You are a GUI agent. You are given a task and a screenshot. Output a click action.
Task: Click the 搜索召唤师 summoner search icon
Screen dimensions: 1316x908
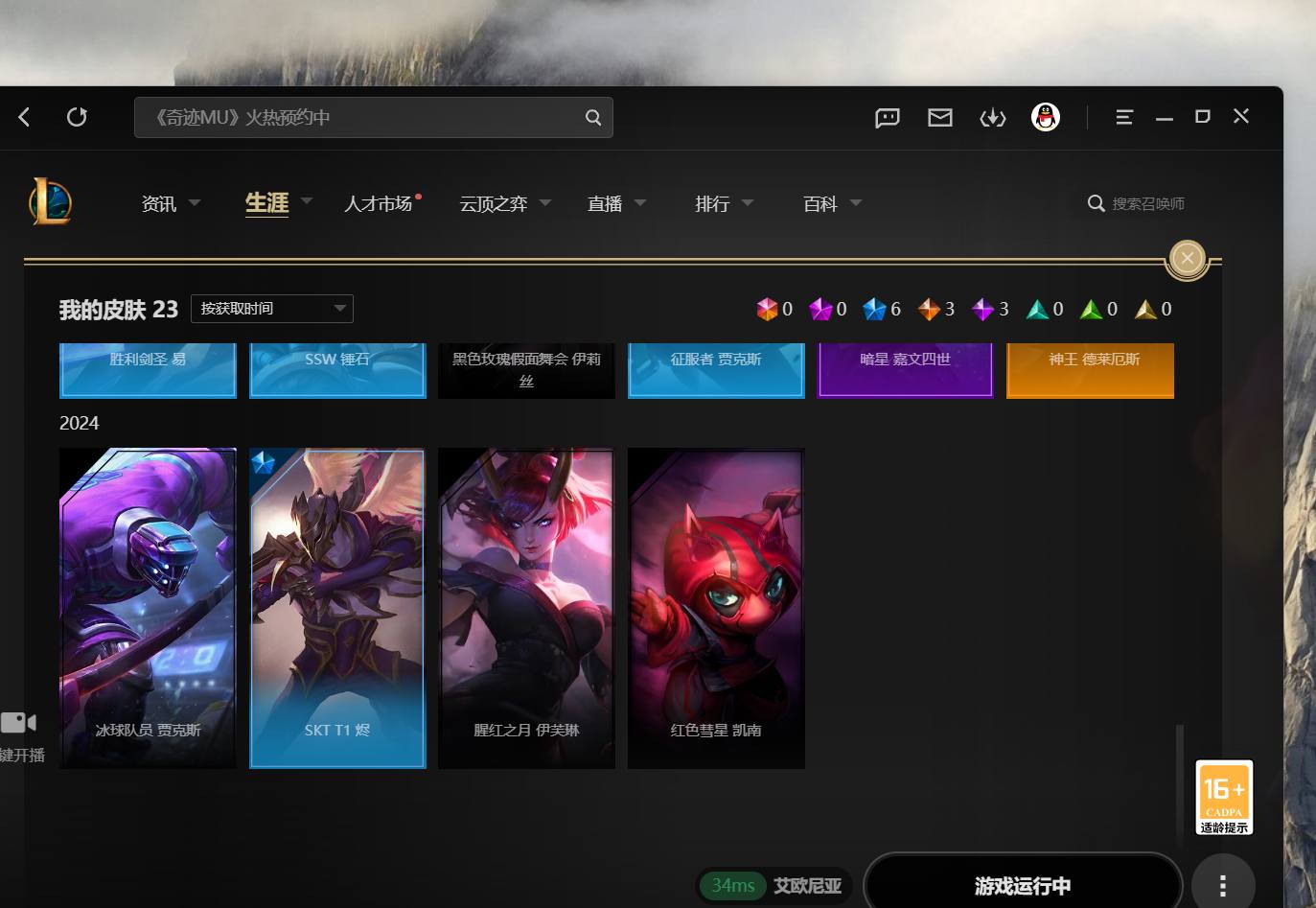pyautogui.click(x=1096, y=203)
